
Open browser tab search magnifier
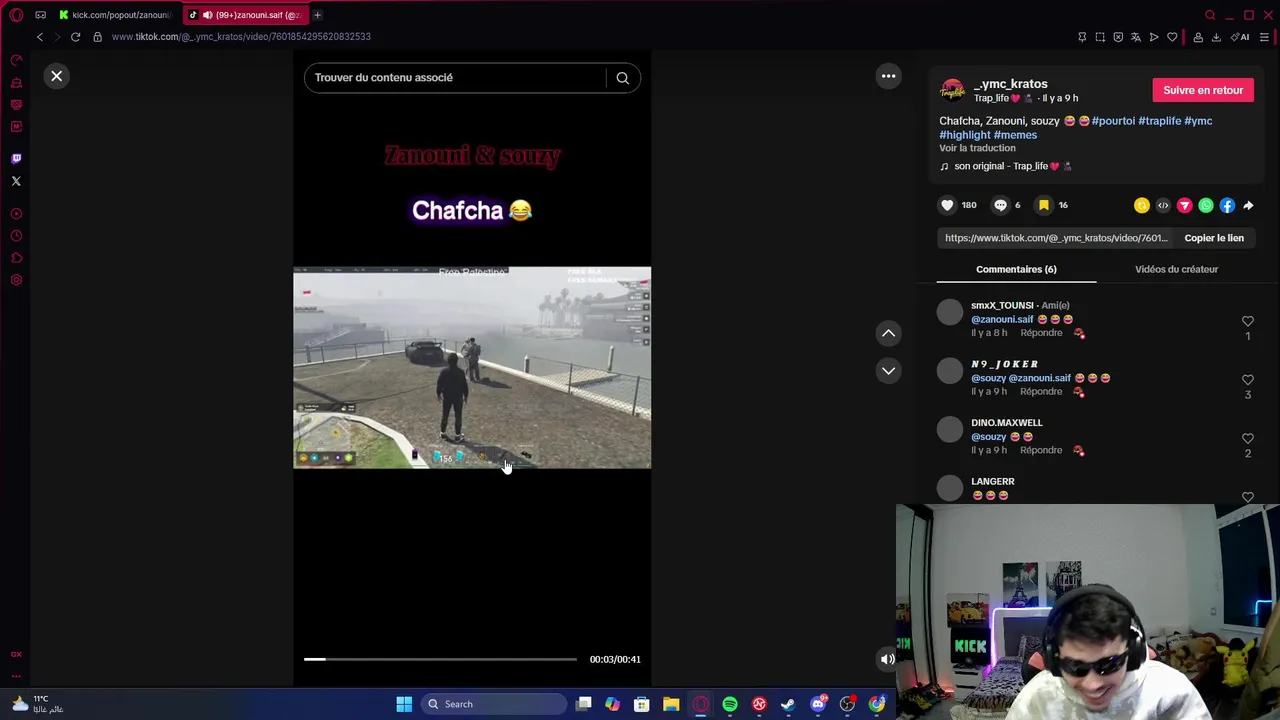pyautogui.click(x=1210, y=15)
